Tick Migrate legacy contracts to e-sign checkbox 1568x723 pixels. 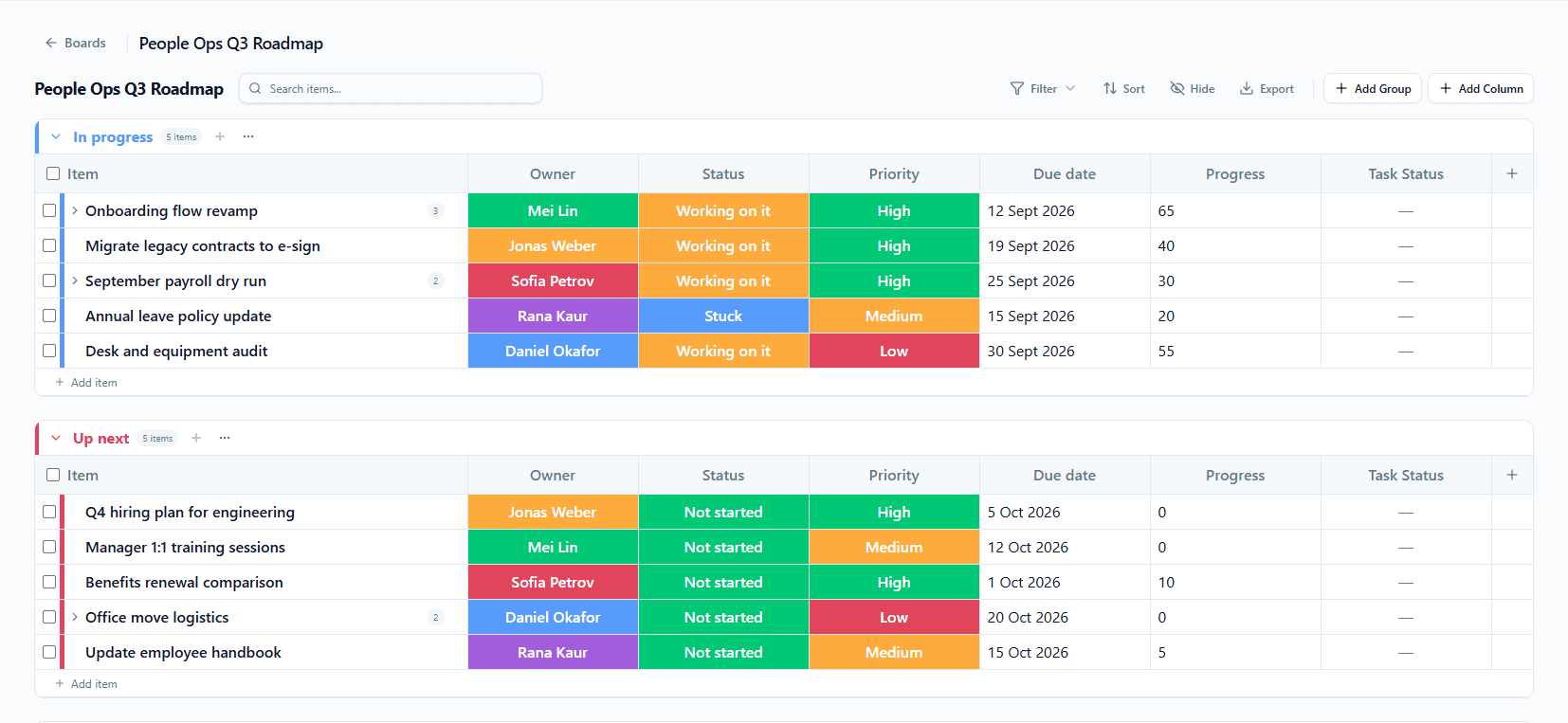tap(49, 245)
